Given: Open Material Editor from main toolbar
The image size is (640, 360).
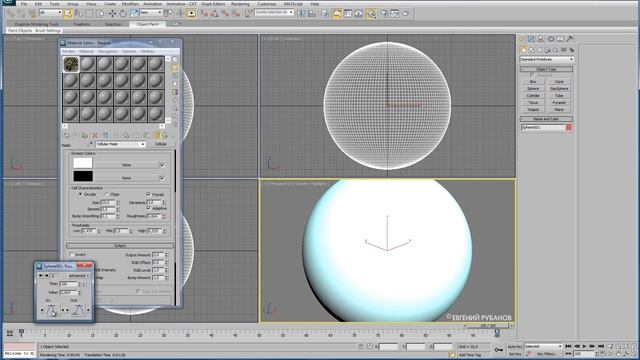Looking at the screenshot, I should pos(371,13).
